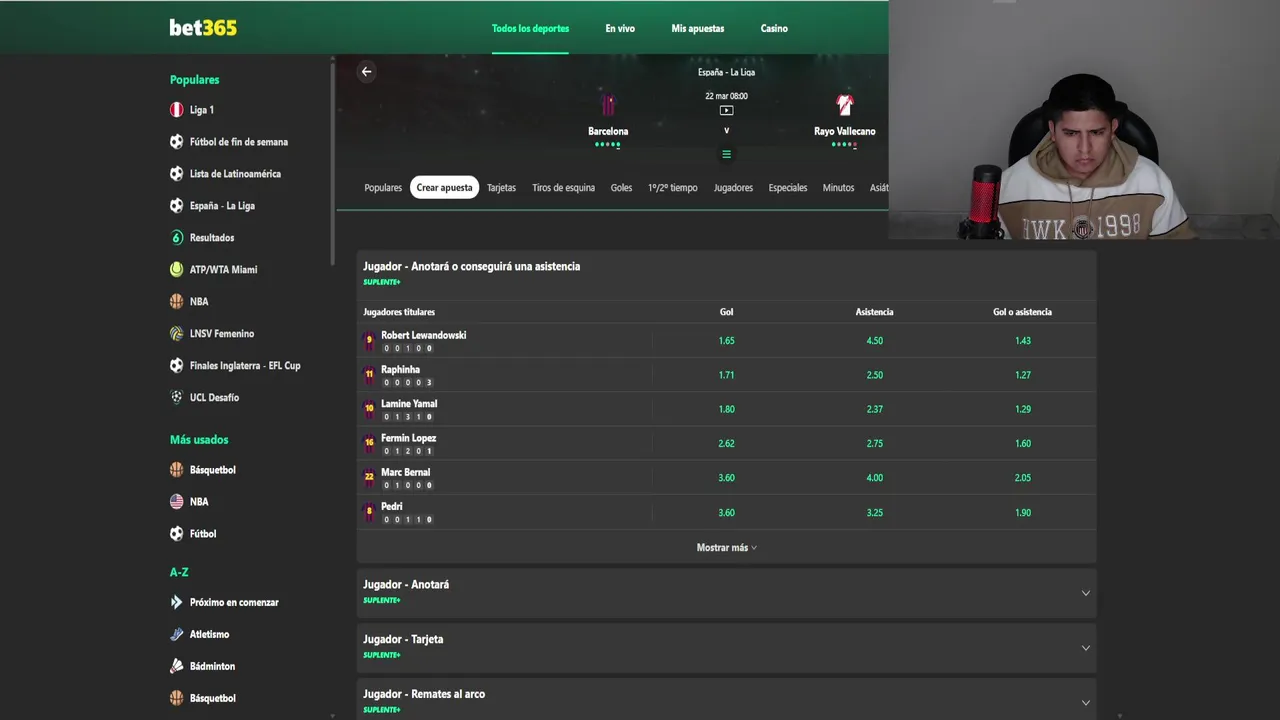Click soccer ball icon beside Fútbol de fin de semana
This screenshot has height=720, width=1280.
[x=176, y=142]
